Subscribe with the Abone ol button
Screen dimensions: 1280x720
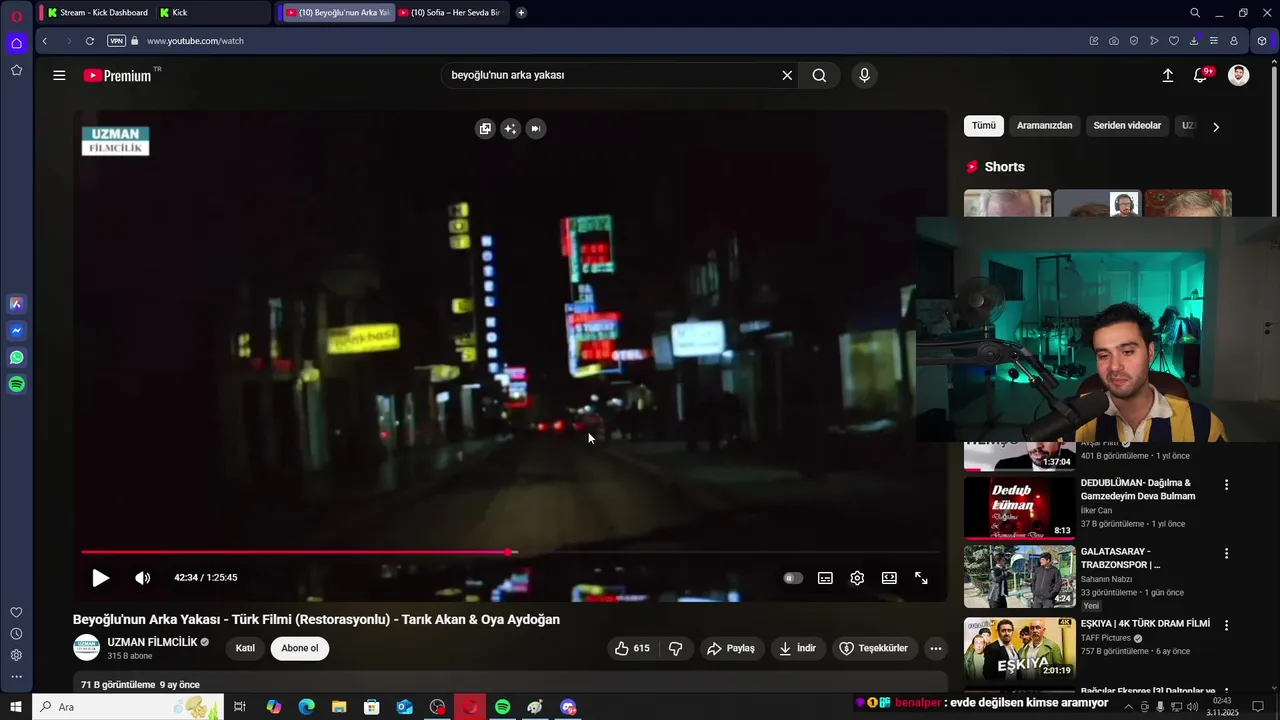click(x=299, y=648)
